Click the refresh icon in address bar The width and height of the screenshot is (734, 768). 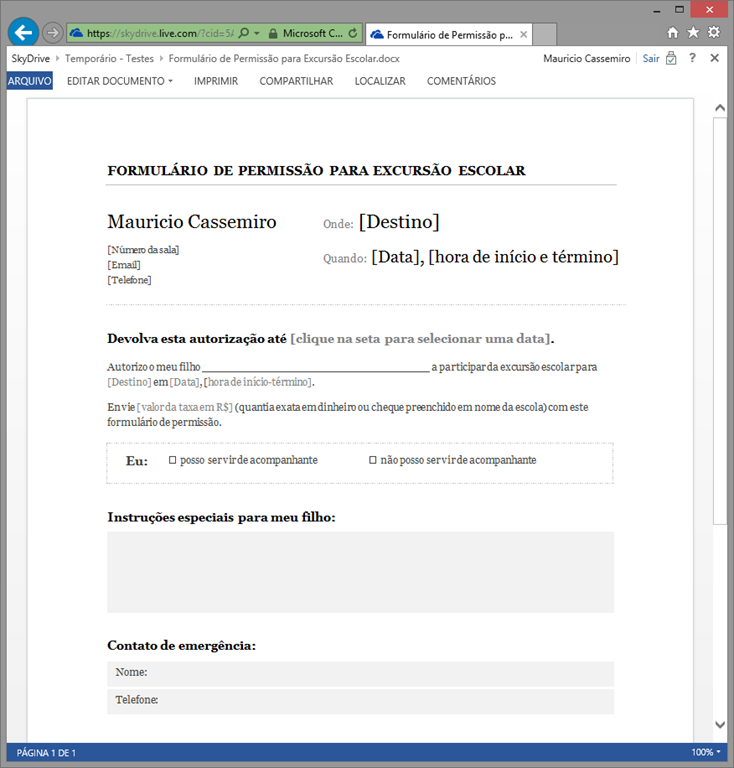coord(352,33)
